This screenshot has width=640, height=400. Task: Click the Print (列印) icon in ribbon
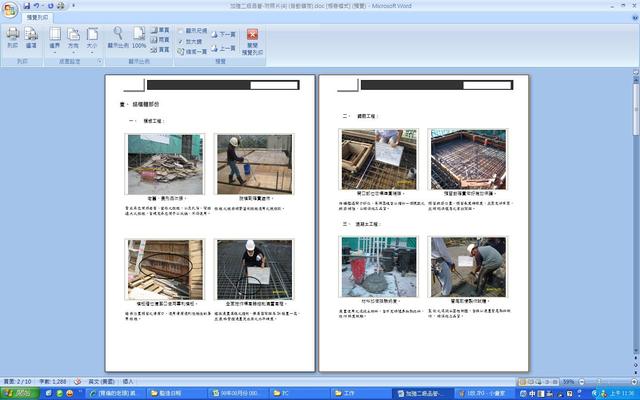[12, 37]
